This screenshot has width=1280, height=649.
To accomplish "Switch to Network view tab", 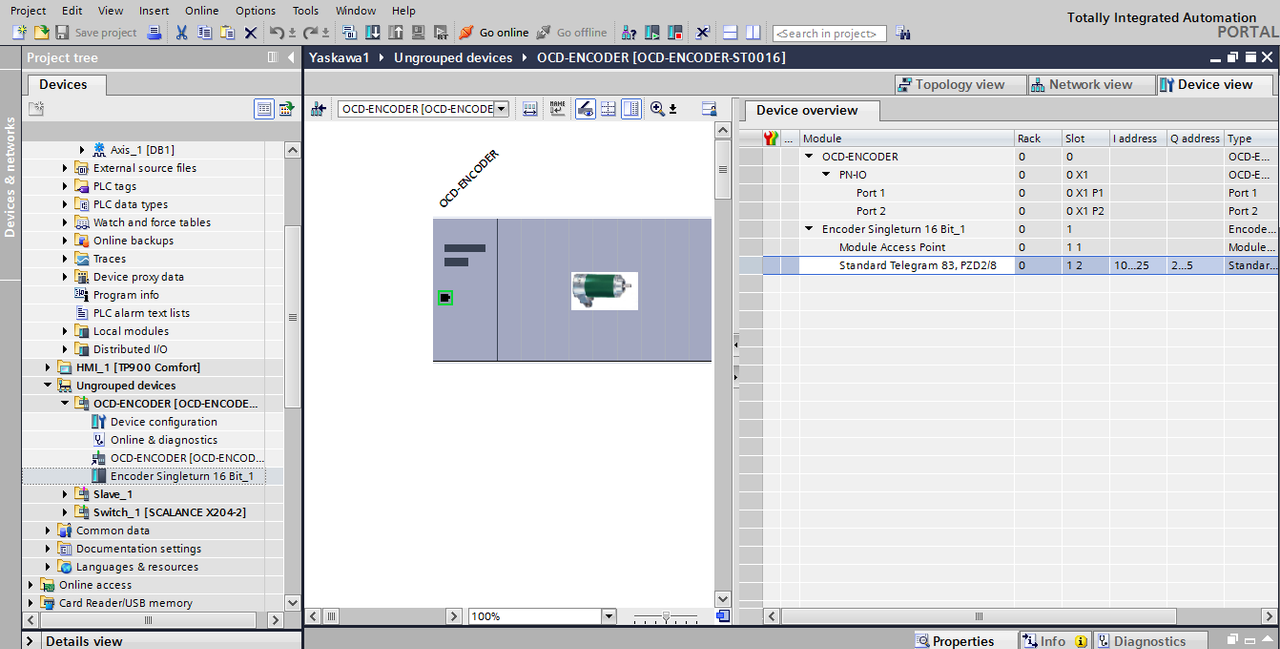I will tap(1090, 85).
